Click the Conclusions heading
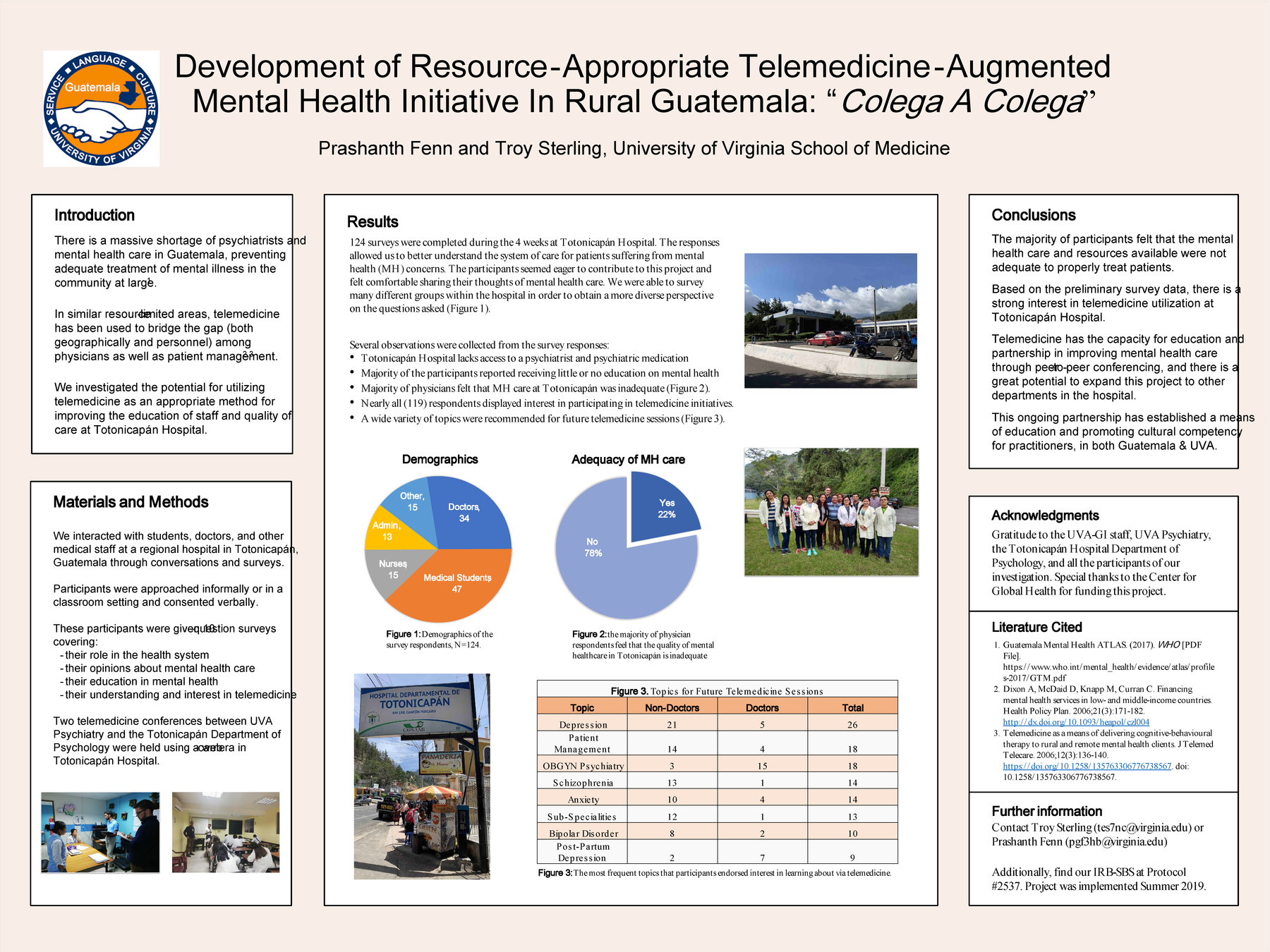 (x=1034, y=215)
